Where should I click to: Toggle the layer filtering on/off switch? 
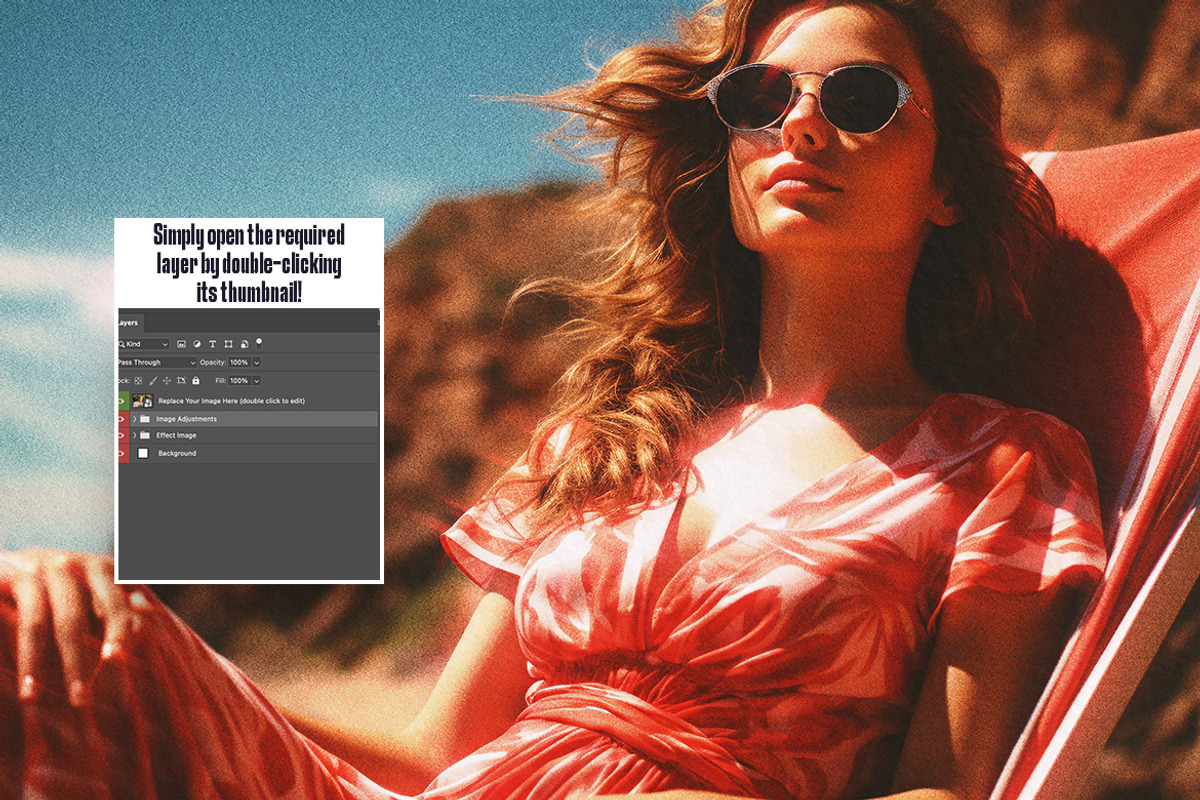[x=259, y=343]
